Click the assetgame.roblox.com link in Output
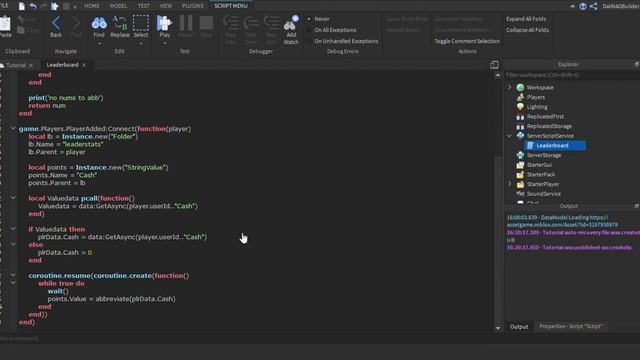Image resolution: width=640 pixels, height=360 pixels. (x=562, y=225)
